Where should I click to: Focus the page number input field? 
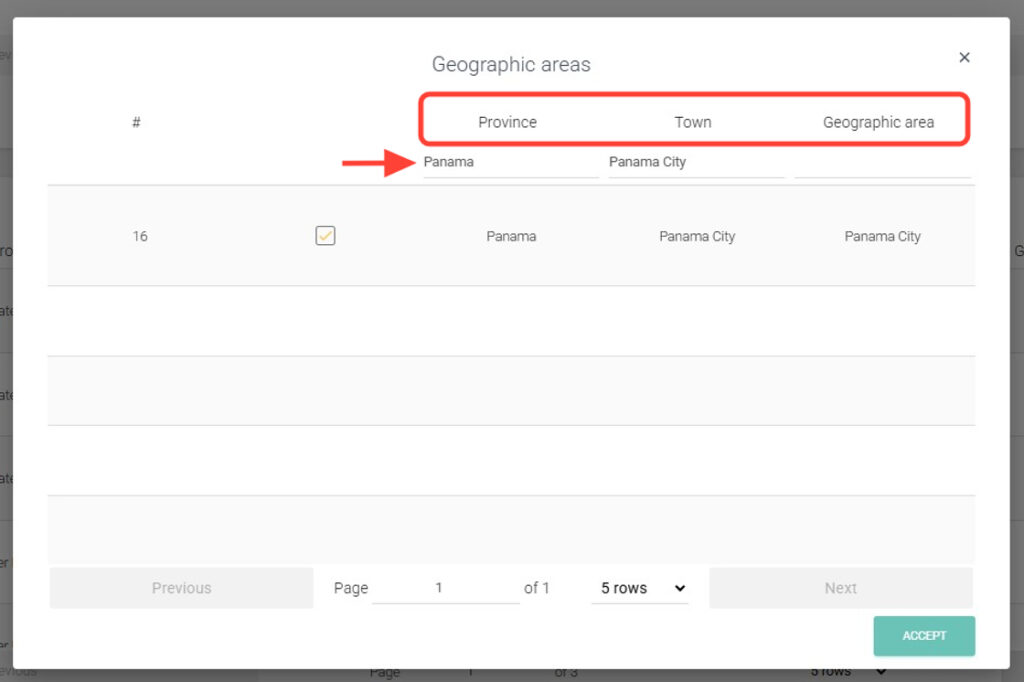(445, 588)
